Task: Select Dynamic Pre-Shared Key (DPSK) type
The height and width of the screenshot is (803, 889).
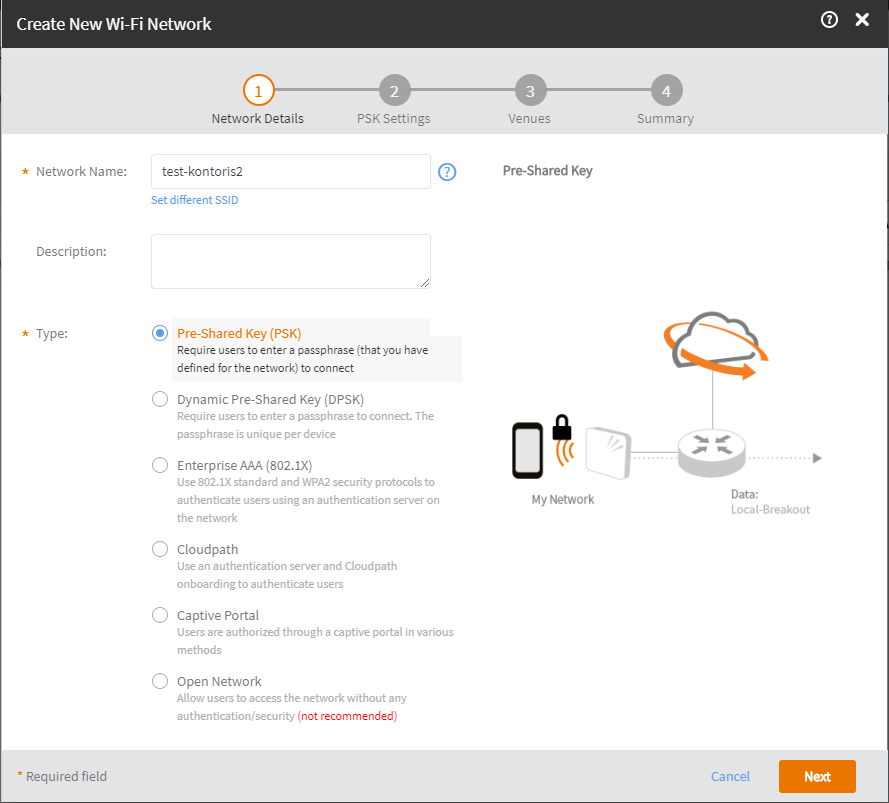Action: (x=160, y=399)
